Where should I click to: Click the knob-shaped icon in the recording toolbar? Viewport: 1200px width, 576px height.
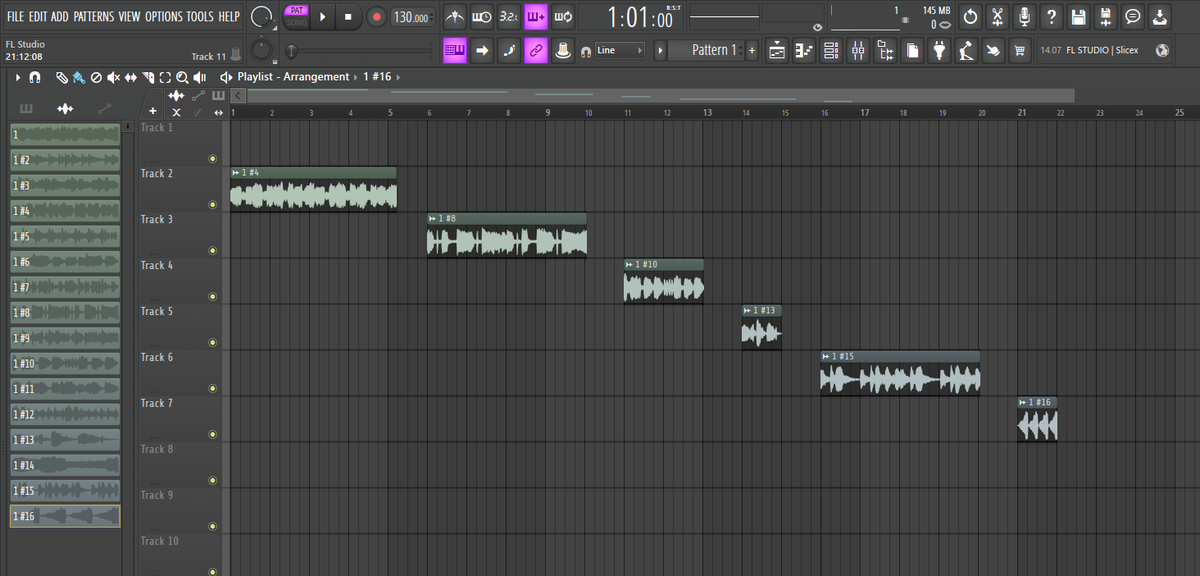pyautogui.click(x=563, y=50)
